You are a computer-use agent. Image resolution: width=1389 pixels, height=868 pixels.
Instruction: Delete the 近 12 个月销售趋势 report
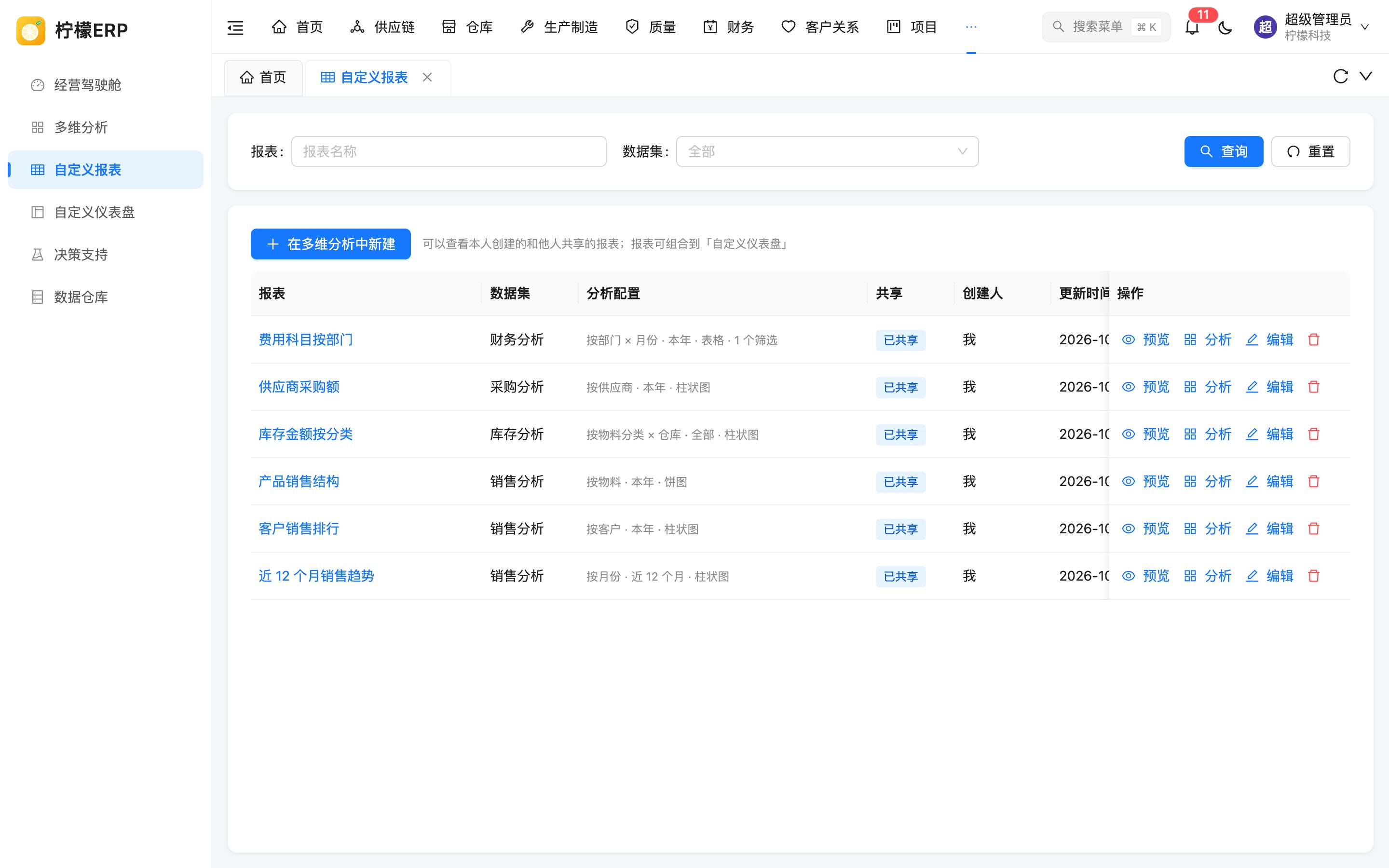point(1313,576)
